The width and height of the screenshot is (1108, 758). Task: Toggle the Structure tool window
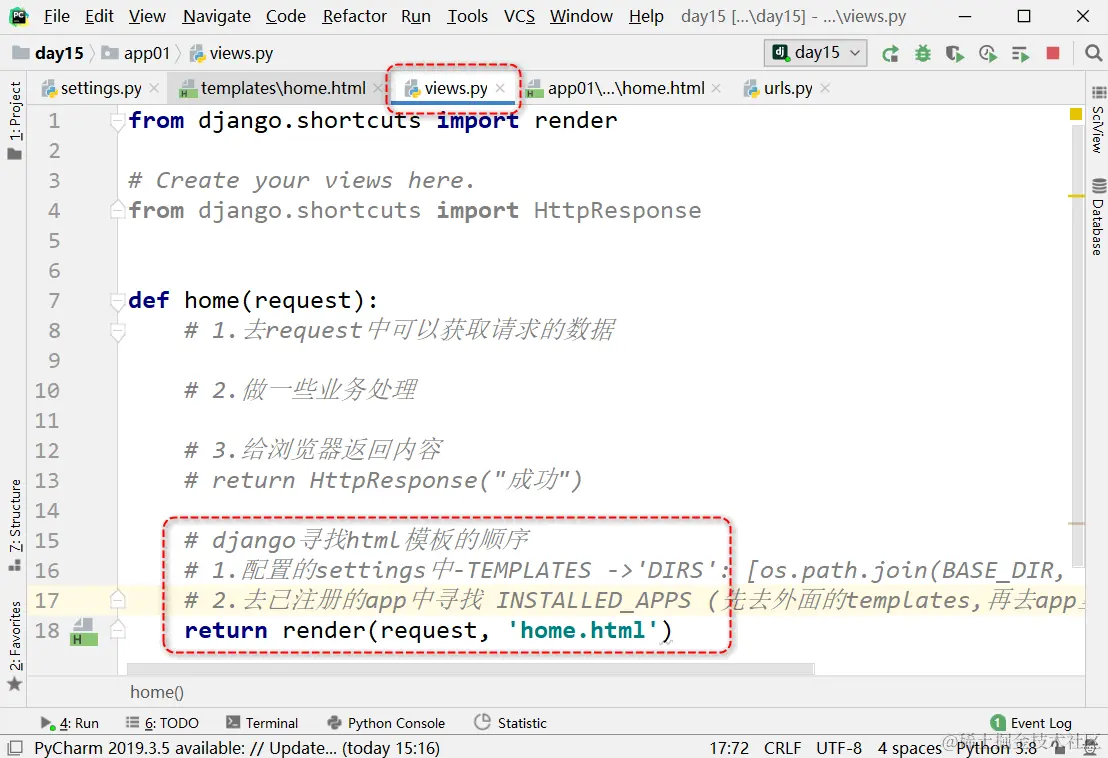15,524
